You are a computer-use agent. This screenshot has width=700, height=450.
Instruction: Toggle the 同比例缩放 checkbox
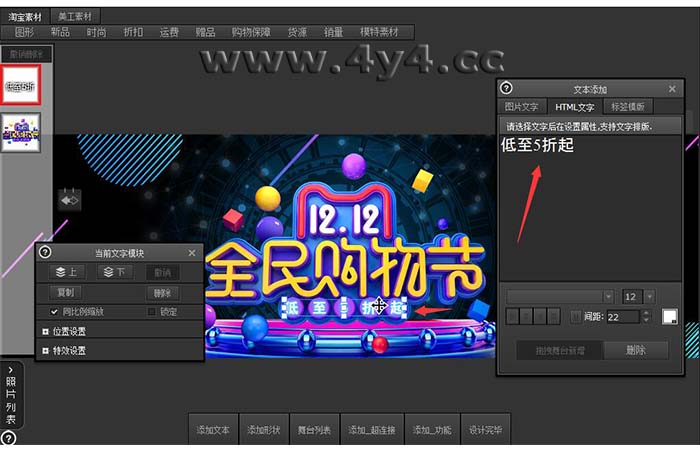(54, 312)
